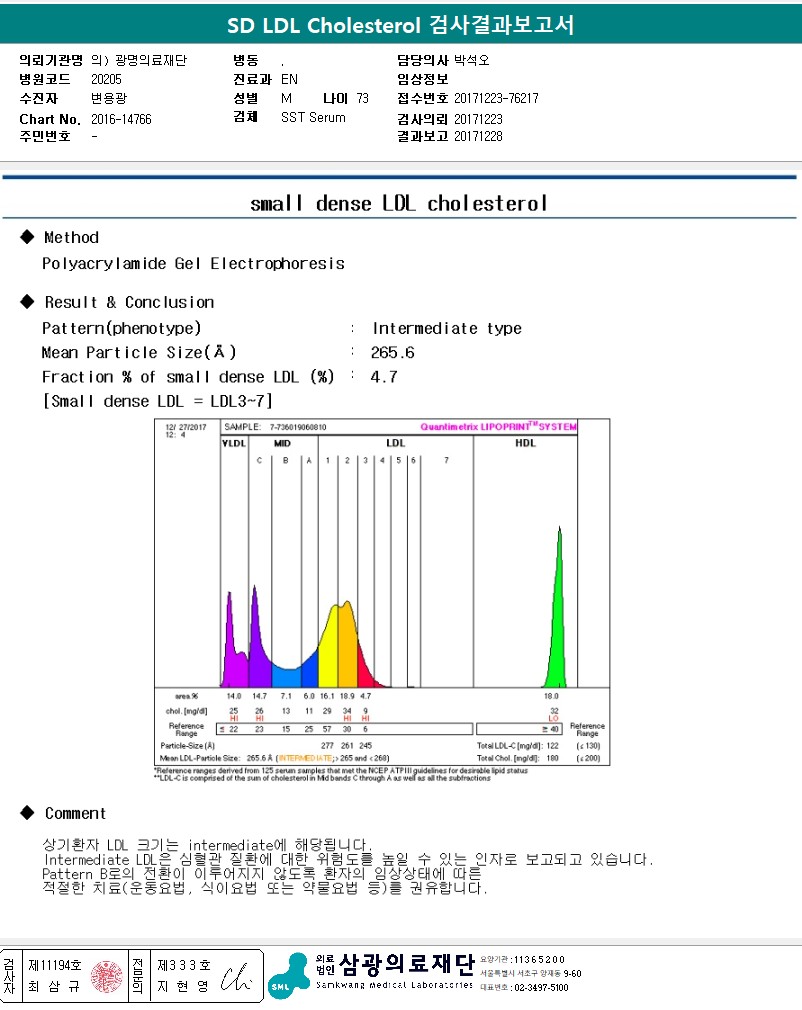Select the NCEP ATPIII reference ranges footnote
Image resolution: width=802 pixels, height=1010 pixels.
pyautogui.click(x=341, y=770)
